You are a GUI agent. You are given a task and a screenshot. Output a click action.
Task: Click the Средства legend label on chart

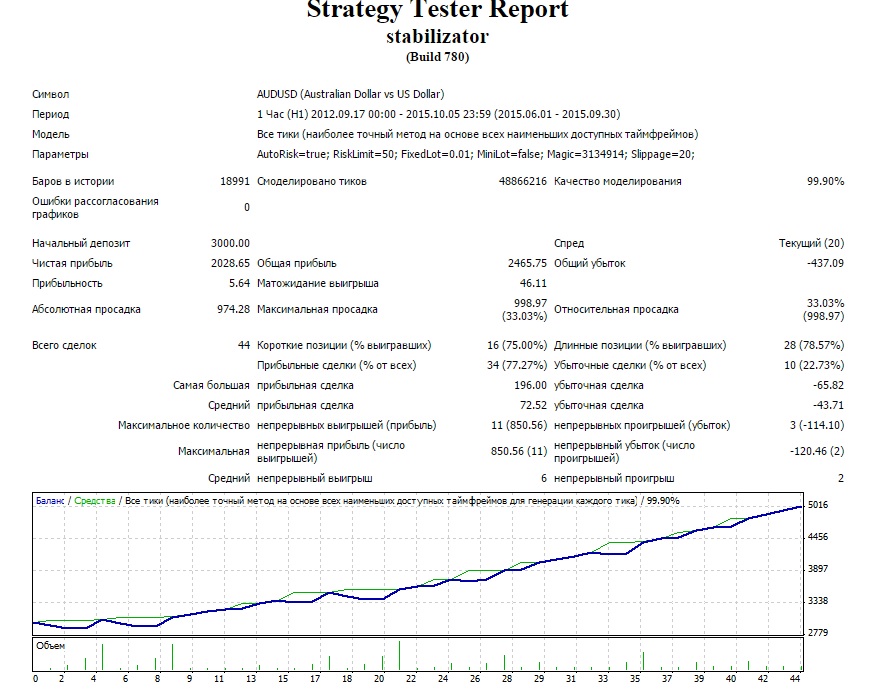(94, 501)
